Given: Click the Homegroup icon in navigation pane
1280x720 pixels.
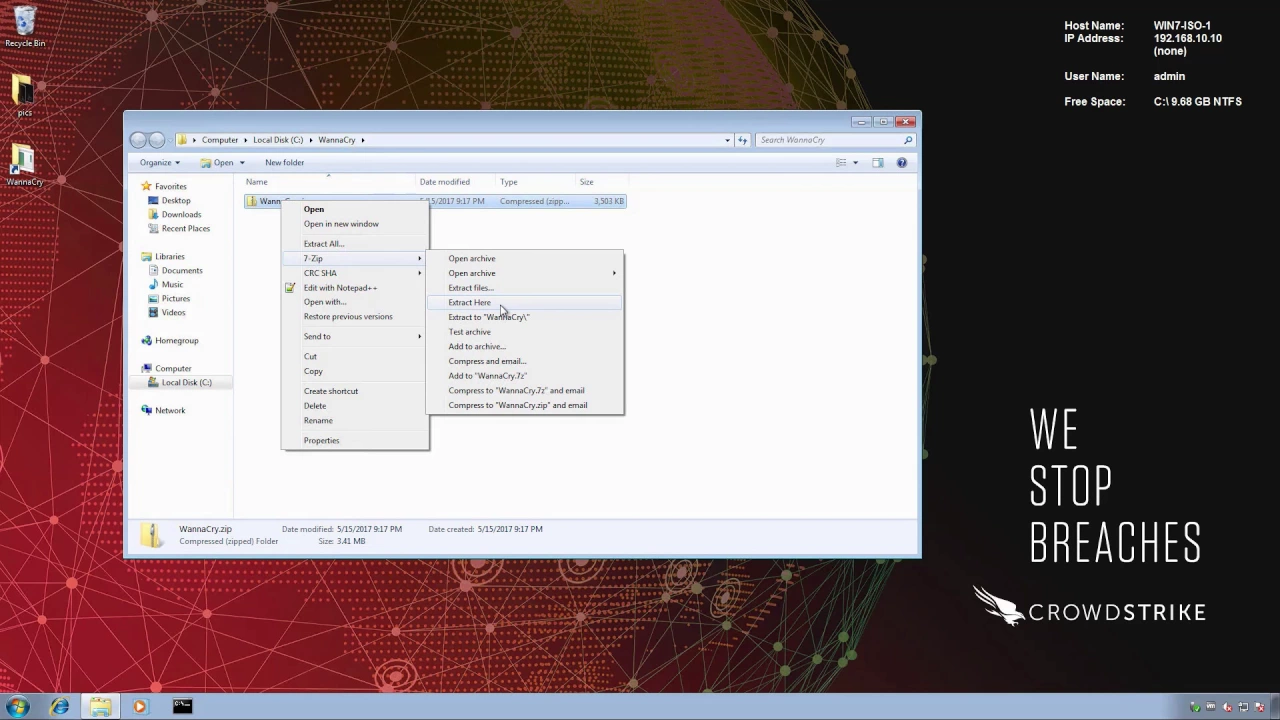Looking at the screenshot, I should tap(147, 340).
